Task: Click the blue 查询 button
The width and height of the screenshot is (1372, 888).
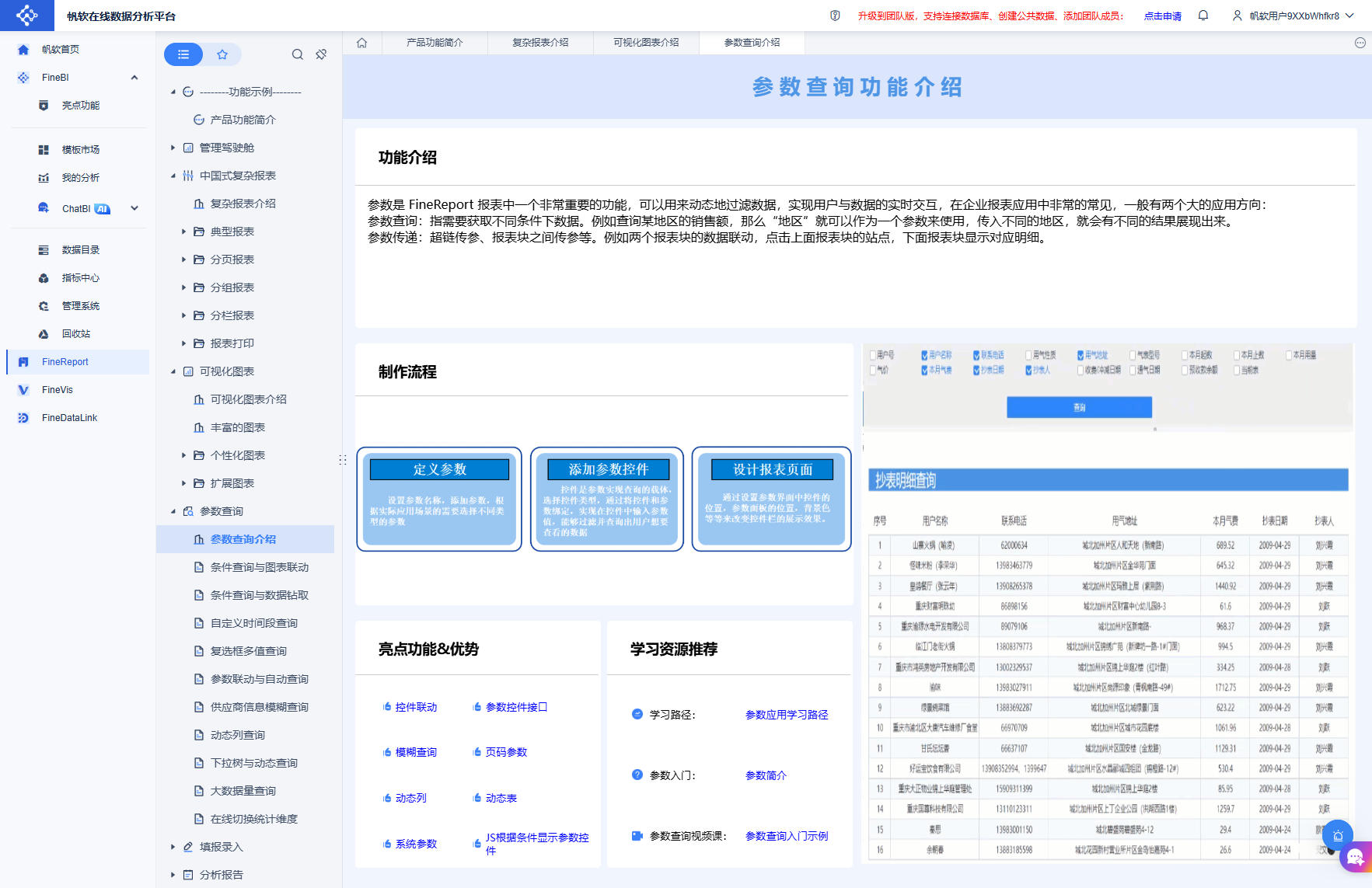Action: coord(1079,407)
